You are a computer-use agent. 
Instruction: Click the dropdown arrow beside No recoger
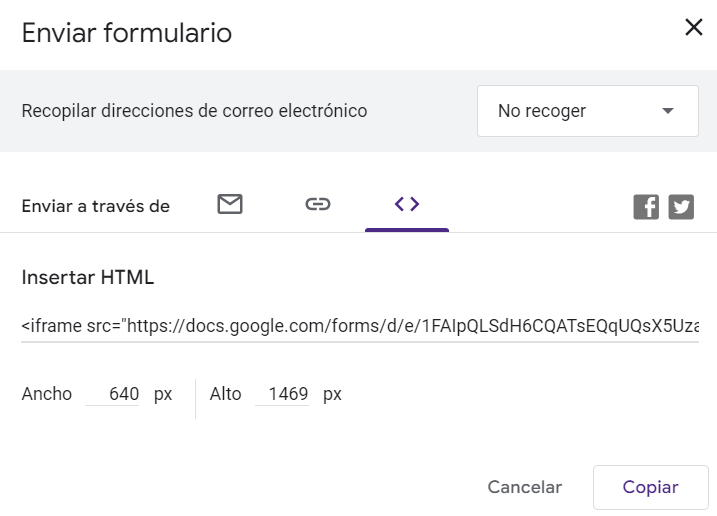tap(668, 111)
